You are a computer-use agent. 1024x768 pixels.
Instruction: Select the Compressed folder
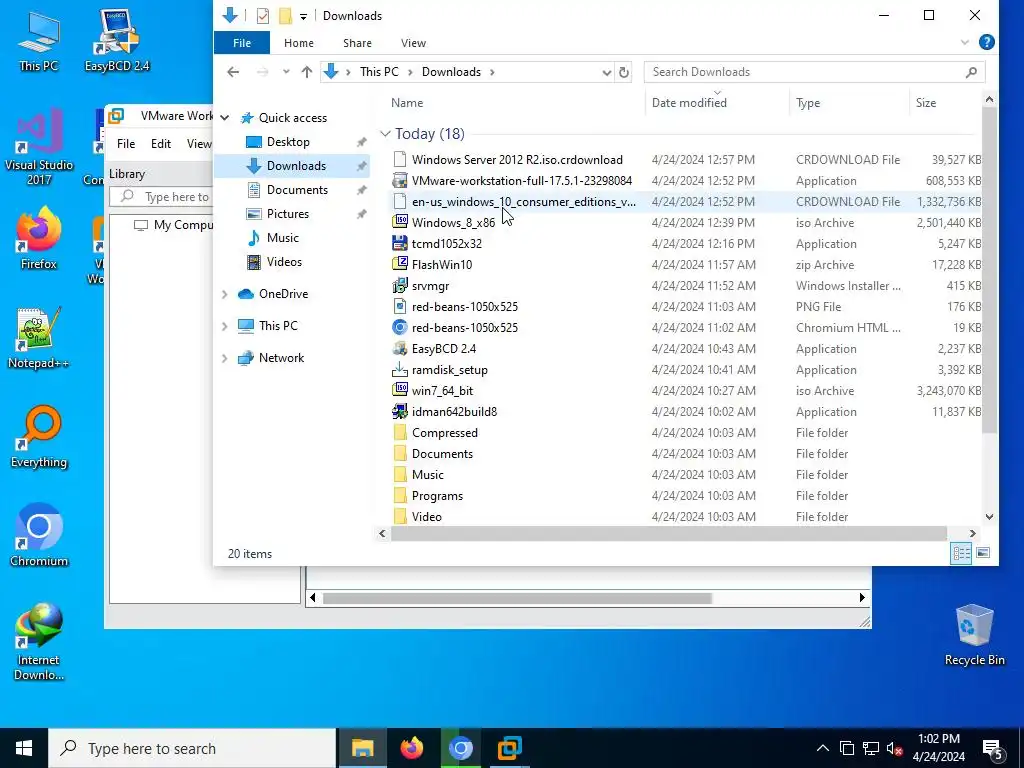tap(444, 433)
